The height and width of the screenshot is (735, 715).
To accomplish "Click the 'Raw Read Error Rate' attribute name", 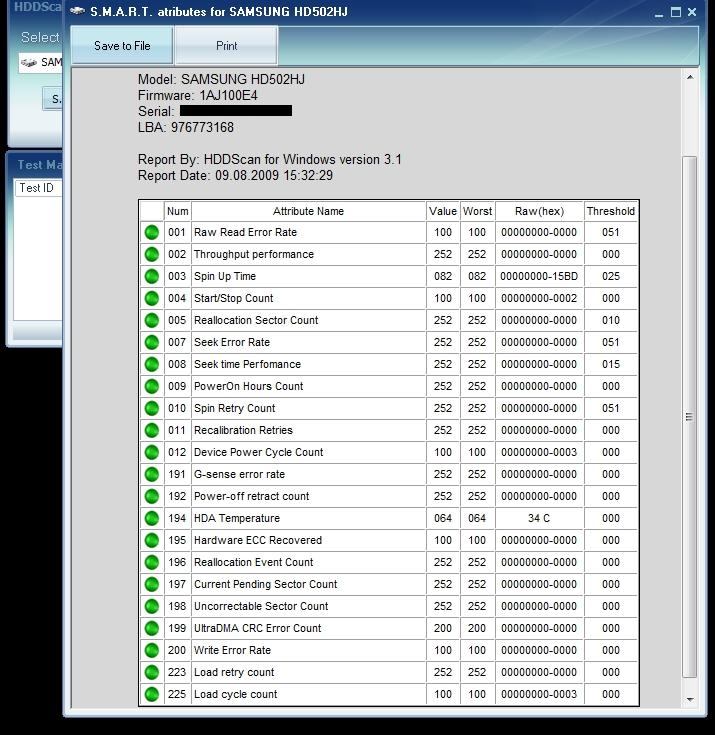I will (x=245, y=232).
